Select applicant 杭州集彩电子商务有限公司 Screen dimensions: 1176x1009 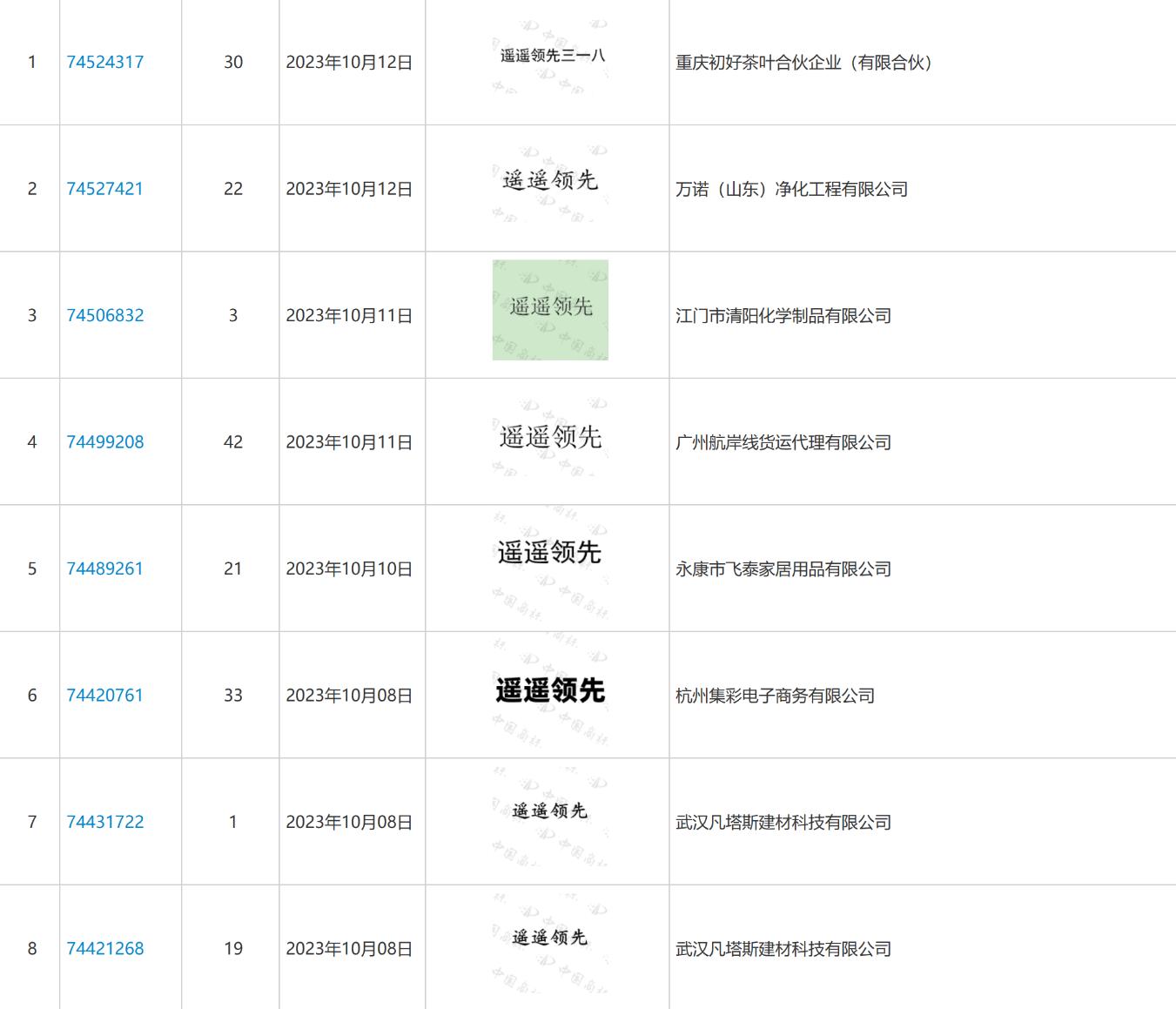776,696
